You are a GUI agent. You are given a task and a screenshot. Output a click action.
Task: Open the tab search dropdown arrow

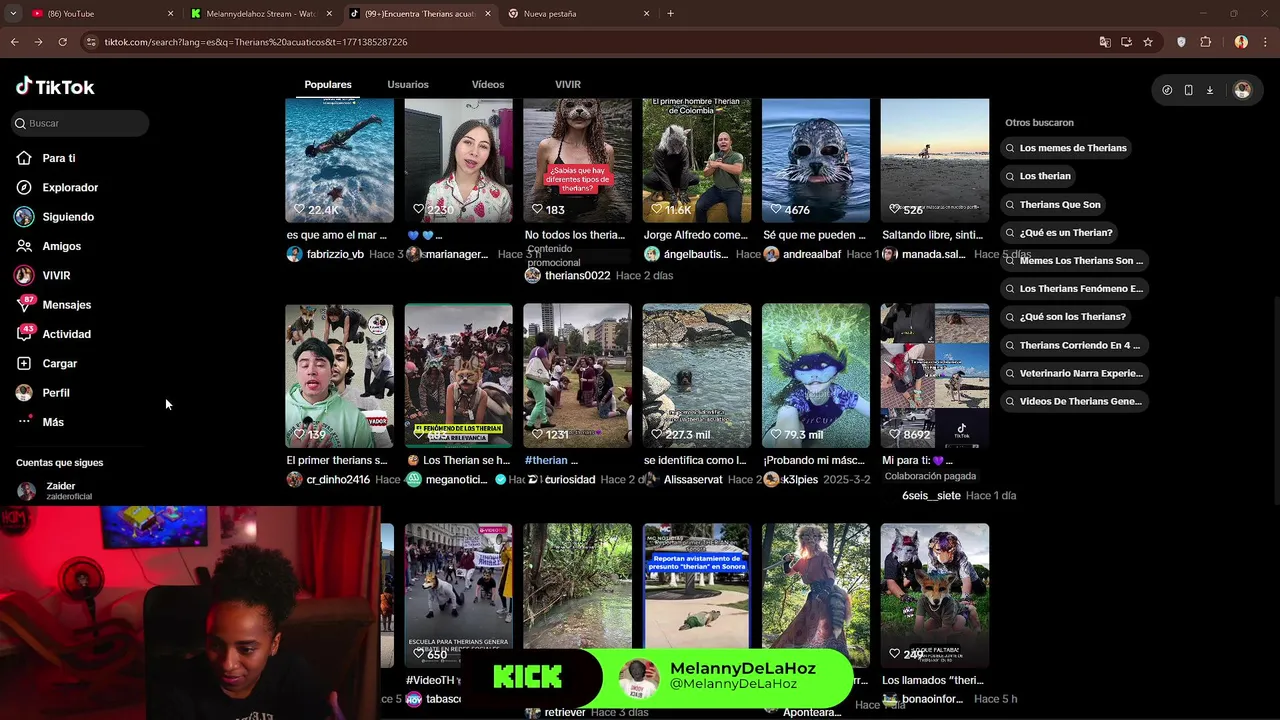13,14
